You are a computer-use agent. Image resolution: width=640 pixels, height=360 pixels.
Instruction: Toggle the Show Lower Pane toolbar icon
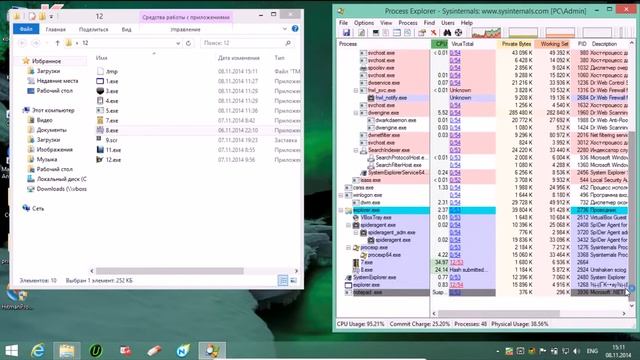[x=397, y=33]
